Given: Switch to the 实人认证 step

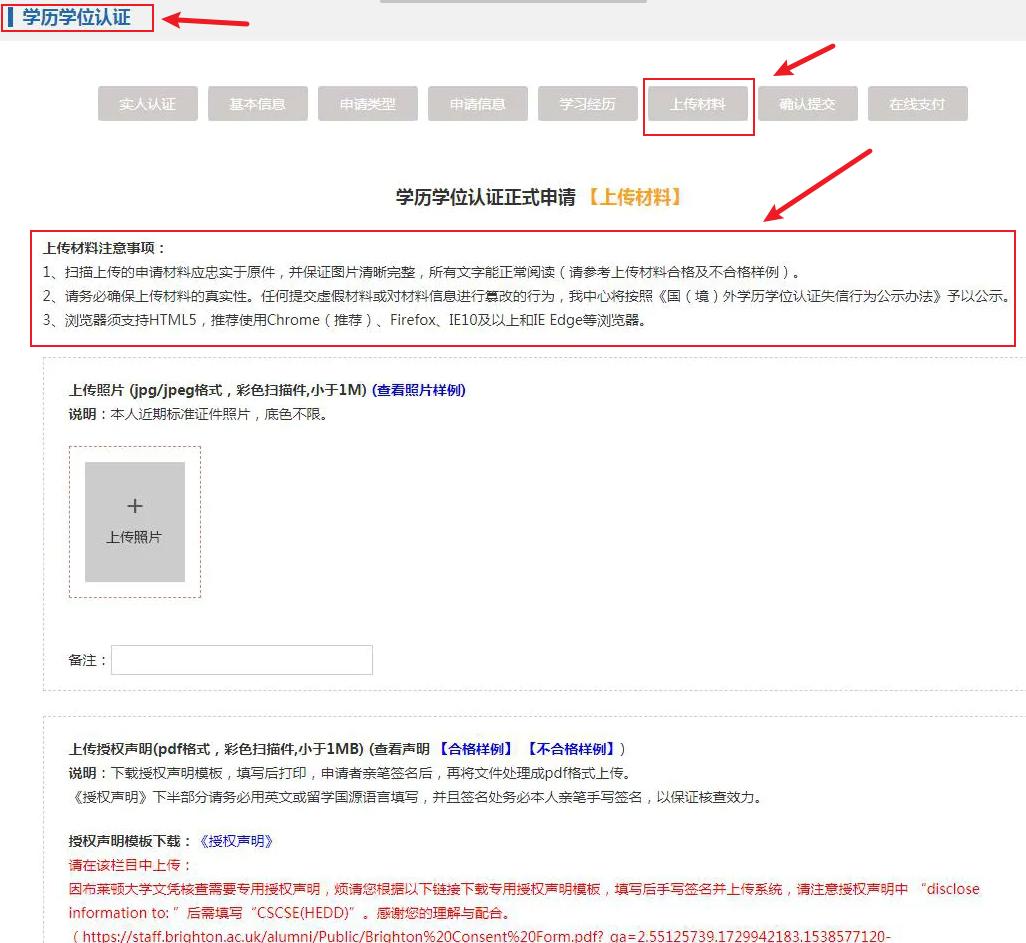Looking at the screenshot, I should tap(147, 103).
